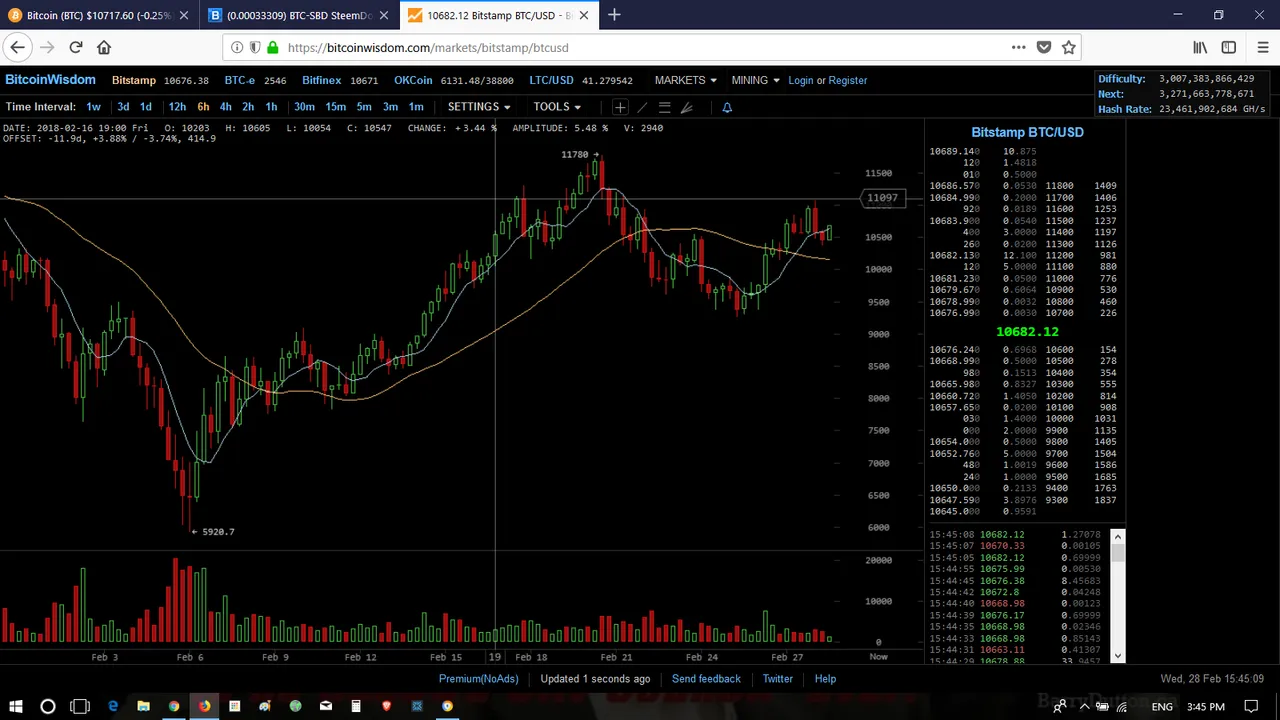Image resolution: width=1280 pixels, height=720 pixels.
Task: Open the Help footer link
Action: [825, 679]
